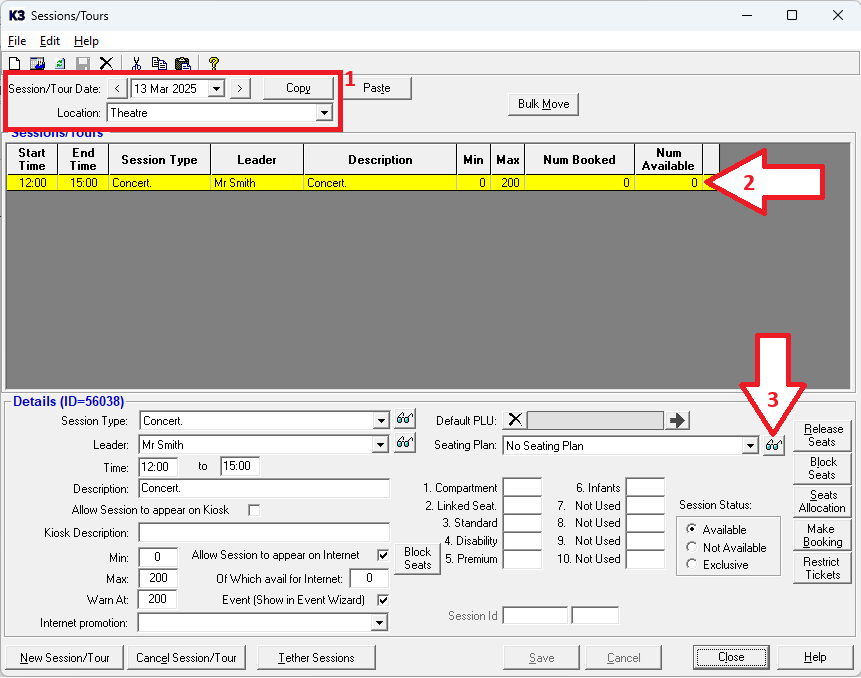
Task: Click the copy documents toolbar icon
Action: [159, 64]
